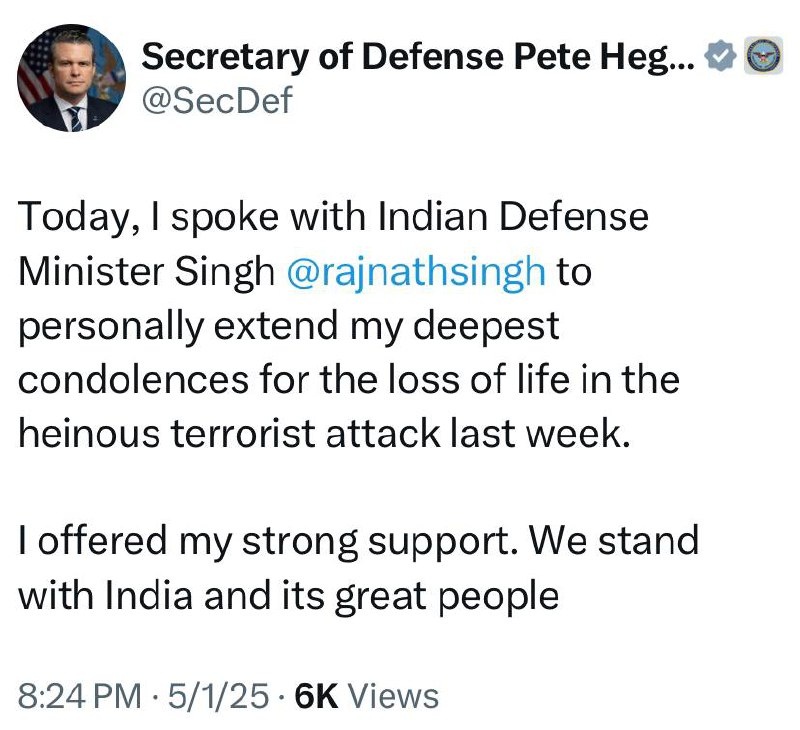Image resolution: width=800 pixels, height=730 pixels.
Task: Open the @rajnathsingh mention
Action: point(416,273)
